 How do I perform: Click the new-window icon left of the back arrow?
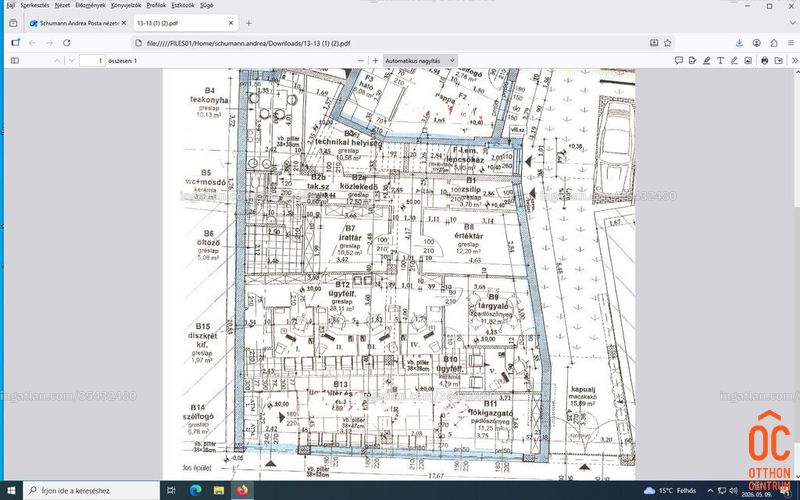point(16,43)
